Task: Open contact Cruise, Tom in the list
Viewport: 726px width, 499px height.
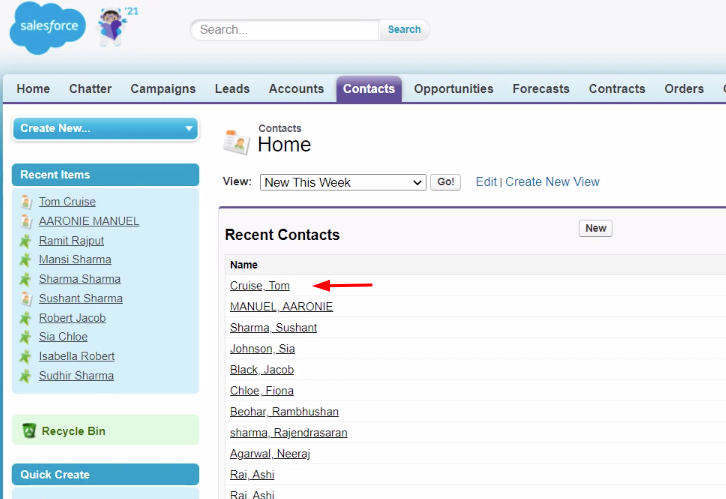Action: 260,286
